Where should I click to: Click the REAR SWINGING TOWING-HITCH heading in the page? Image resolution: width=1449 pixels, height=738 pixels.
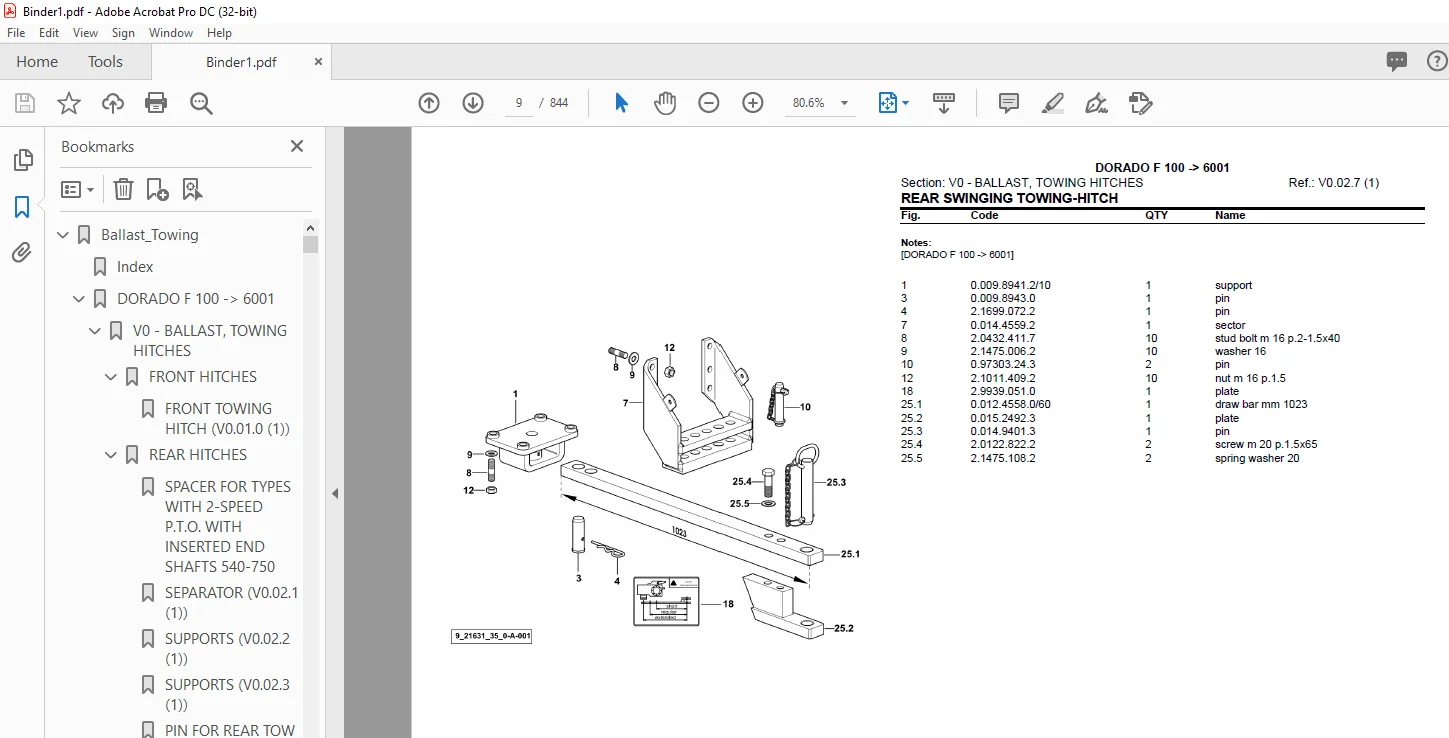(1009, 198)
